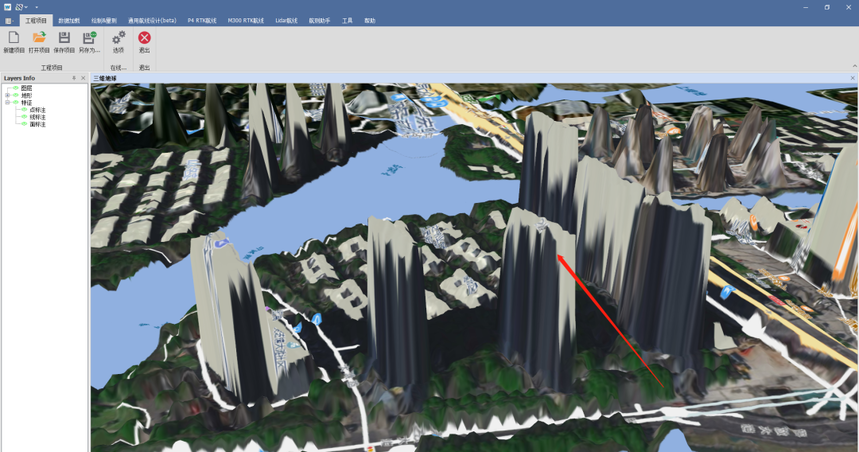Viewport: 859px width, 452px height.
Task: Open the 绘制&量测 tab
Action: [104, 21]
